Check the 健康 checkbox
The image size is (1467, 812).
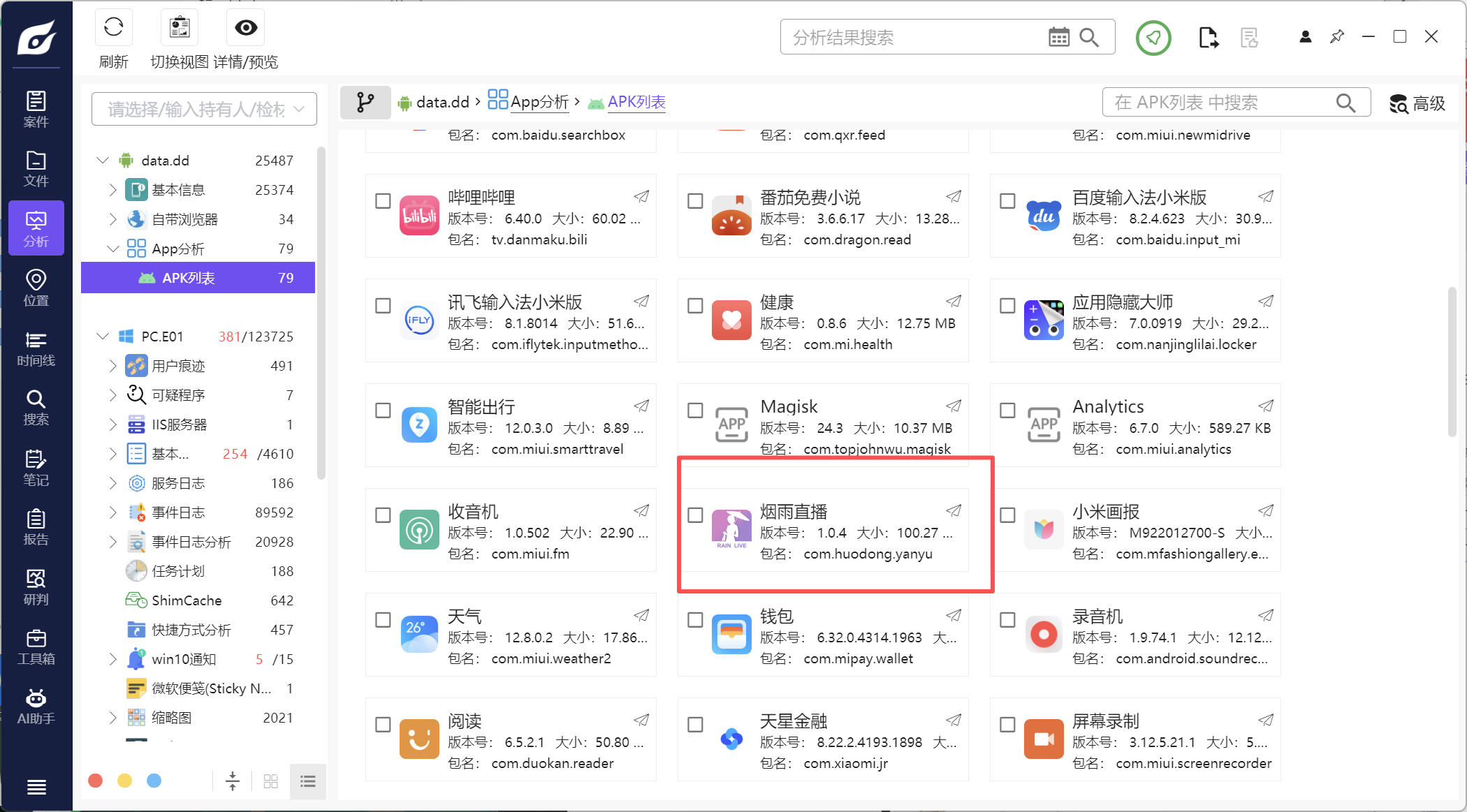pos(695,306)
